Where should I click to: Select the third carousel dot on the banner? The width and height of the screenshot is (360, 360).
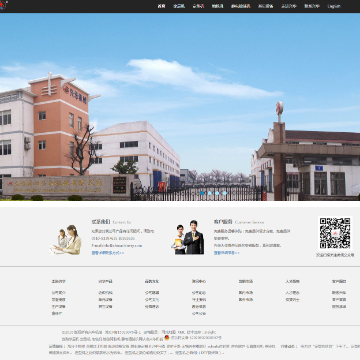(217, 193)
